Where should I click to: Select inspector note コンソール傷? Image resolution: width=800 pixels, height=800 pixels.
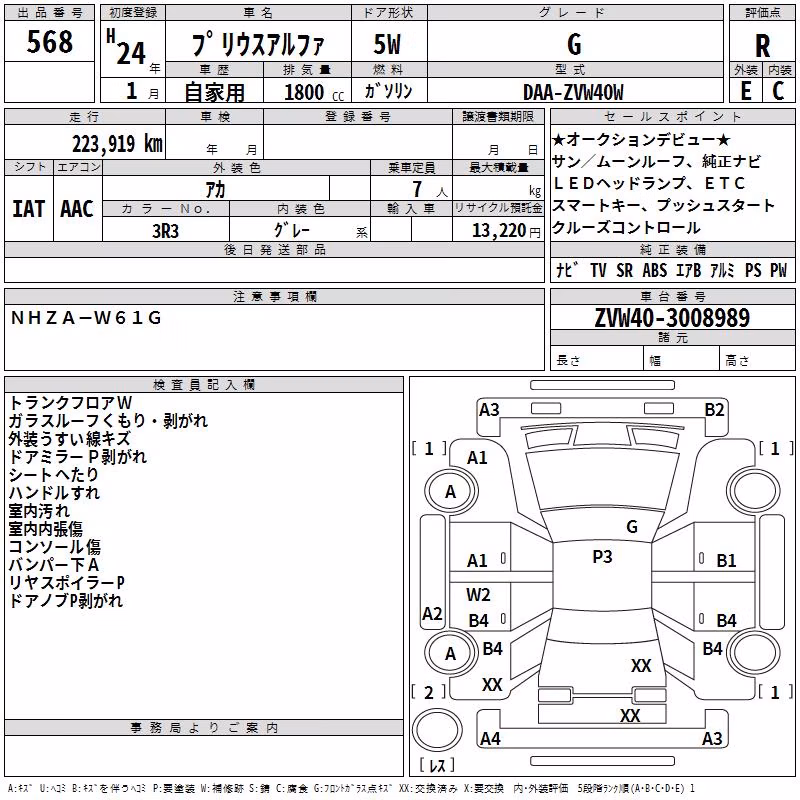click(55, 547)
